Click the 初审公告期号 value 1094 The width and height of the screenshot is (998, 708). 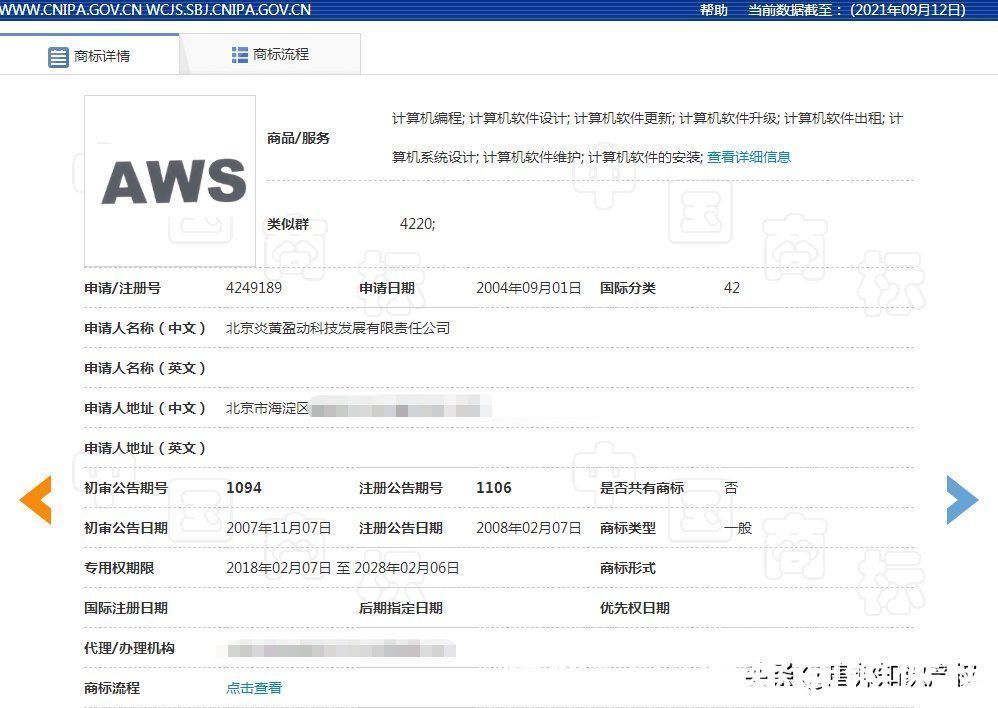(x=244, y=487)
